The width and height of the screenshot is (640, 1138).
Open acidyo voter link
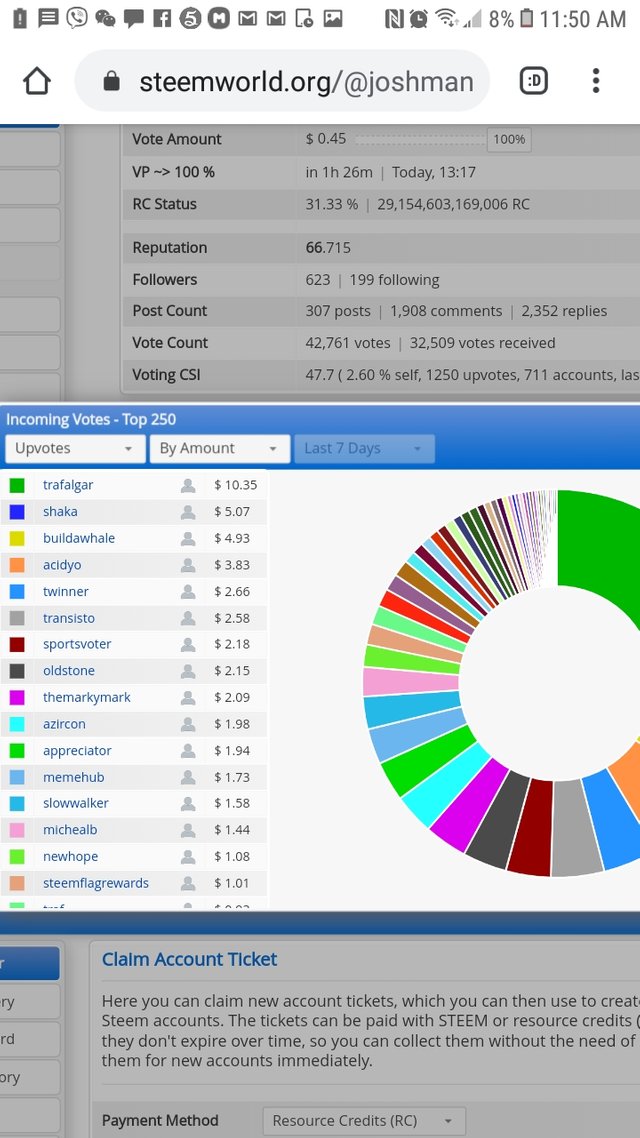pos(62,565)
